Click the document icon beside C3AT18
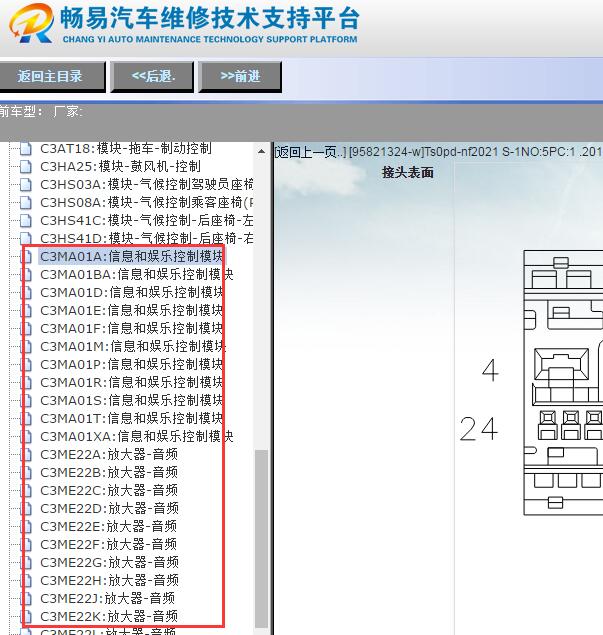Image resolution: width=603 pixels, height=635 pixels. coord(26,149)
